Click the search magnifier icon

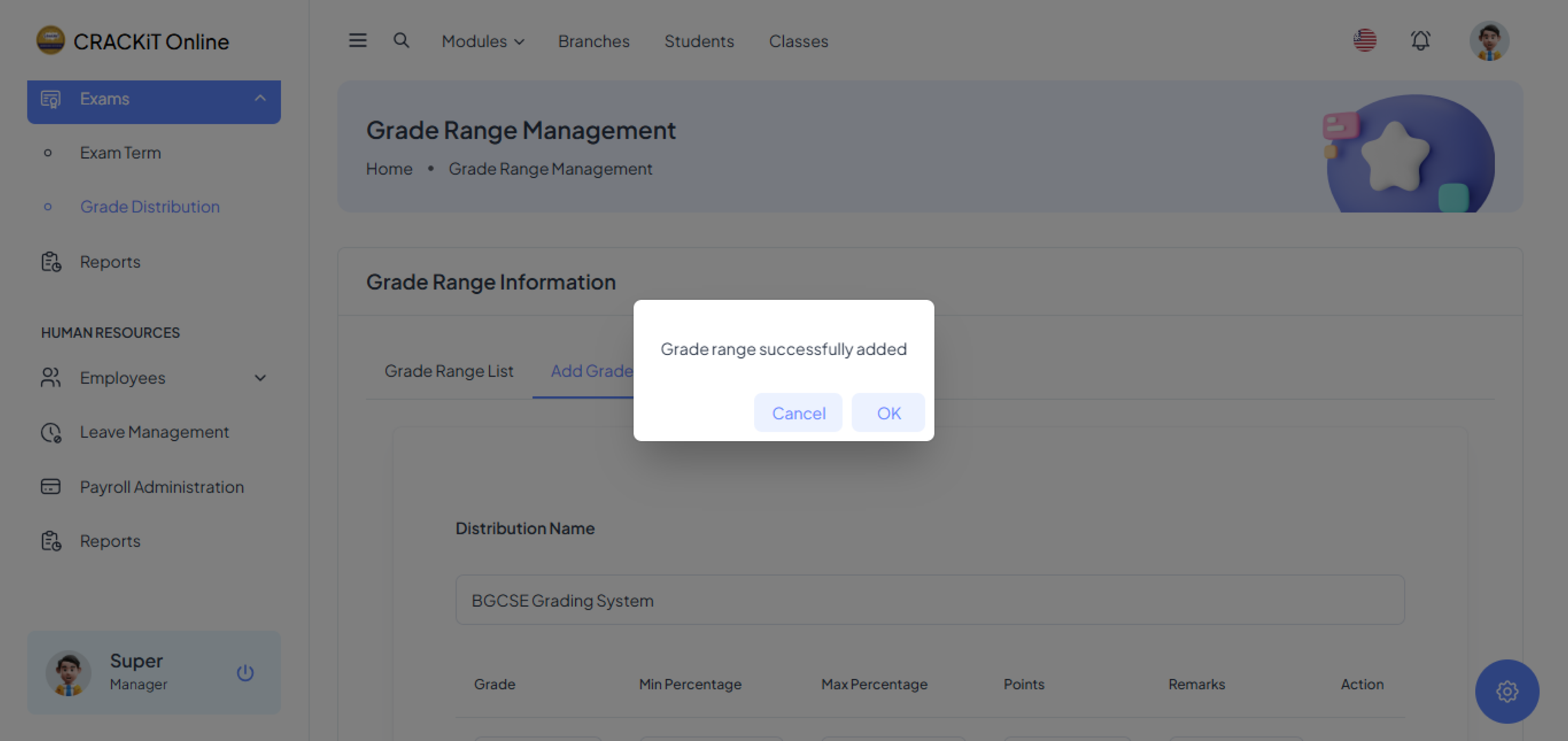point(401,41)
